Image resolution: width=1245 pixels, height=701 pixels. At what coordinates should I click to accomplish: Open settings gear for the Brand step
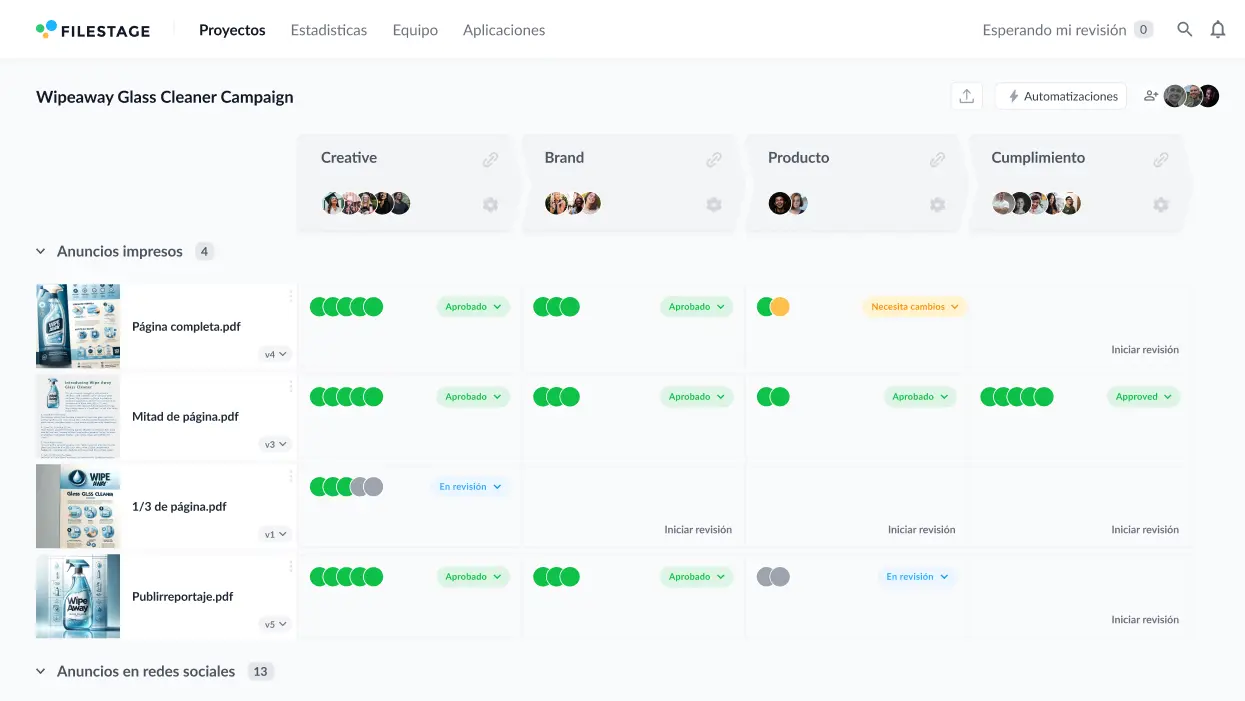pyautogui.click(x=714, y=203)
